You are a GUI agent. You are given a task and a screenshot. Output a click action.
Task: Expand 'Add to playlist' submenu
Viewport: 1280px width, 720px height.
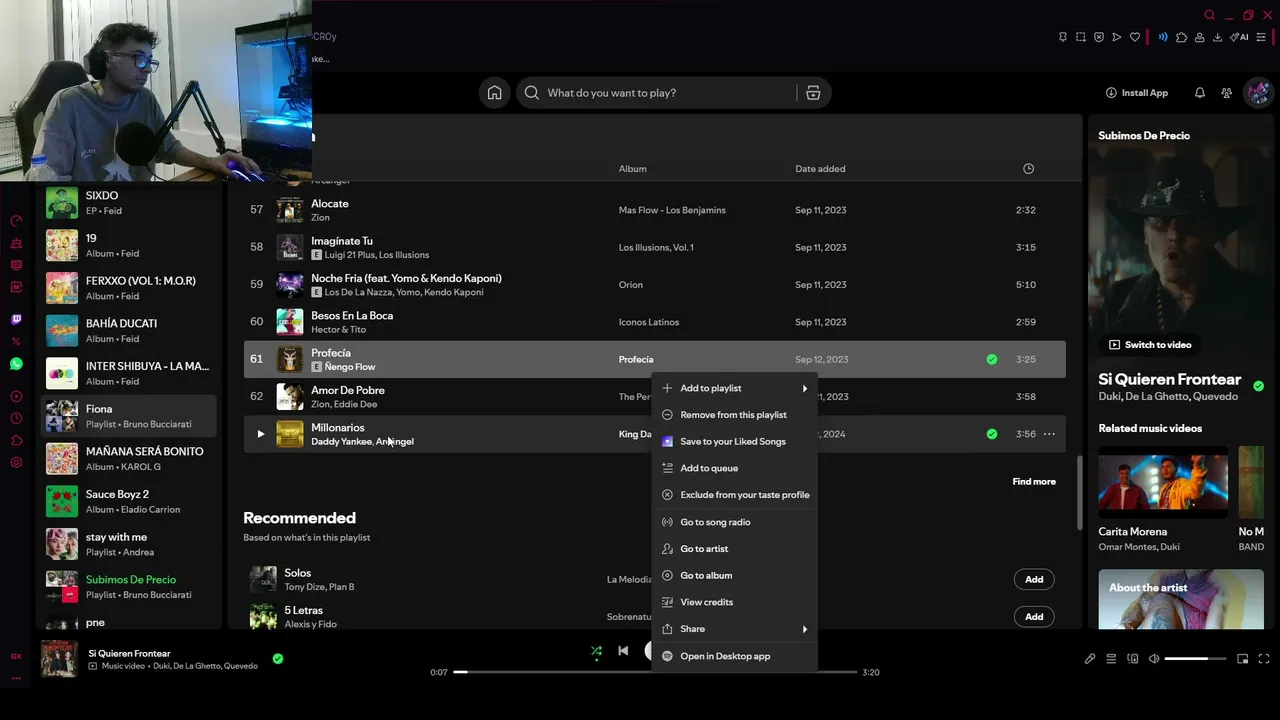734,388
